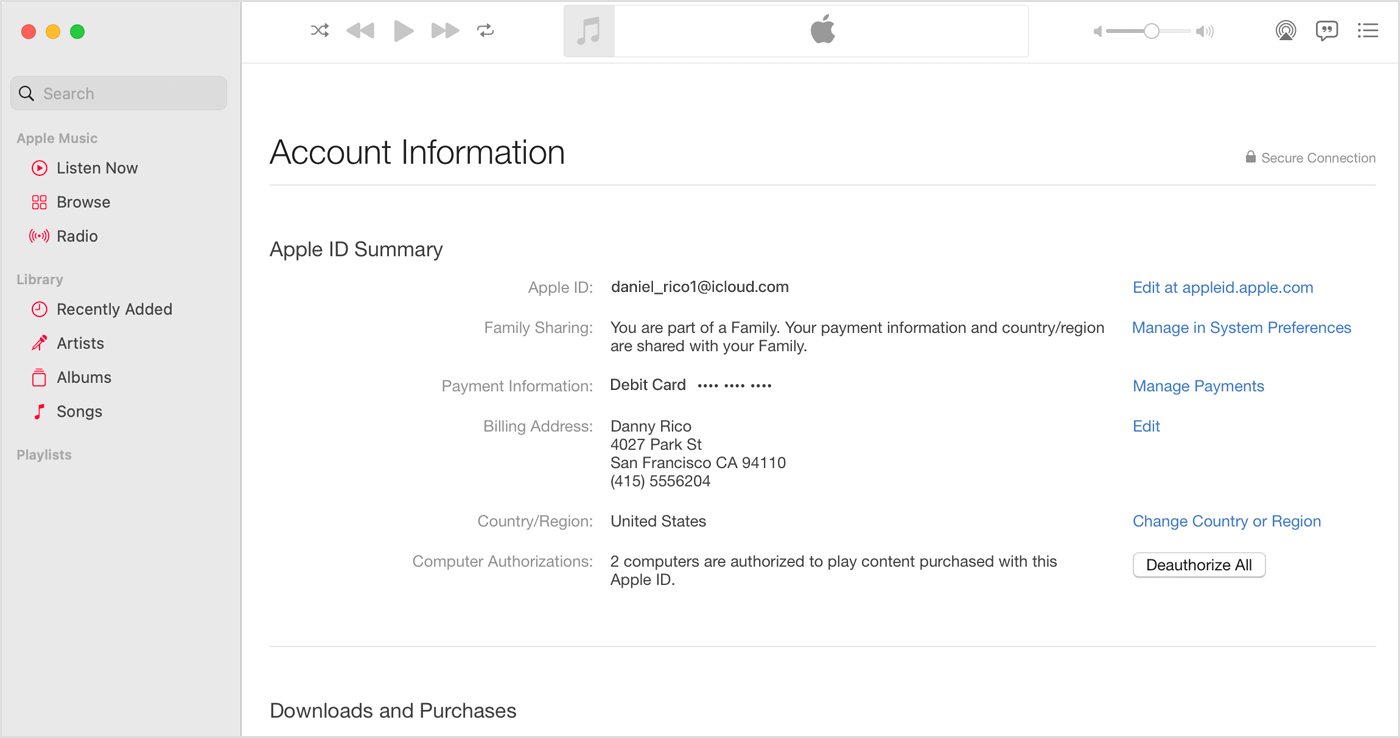1400x738 pixels.
Task: Click Manage Payments link
Action: pyautogui.click(x=1198, y=386)
